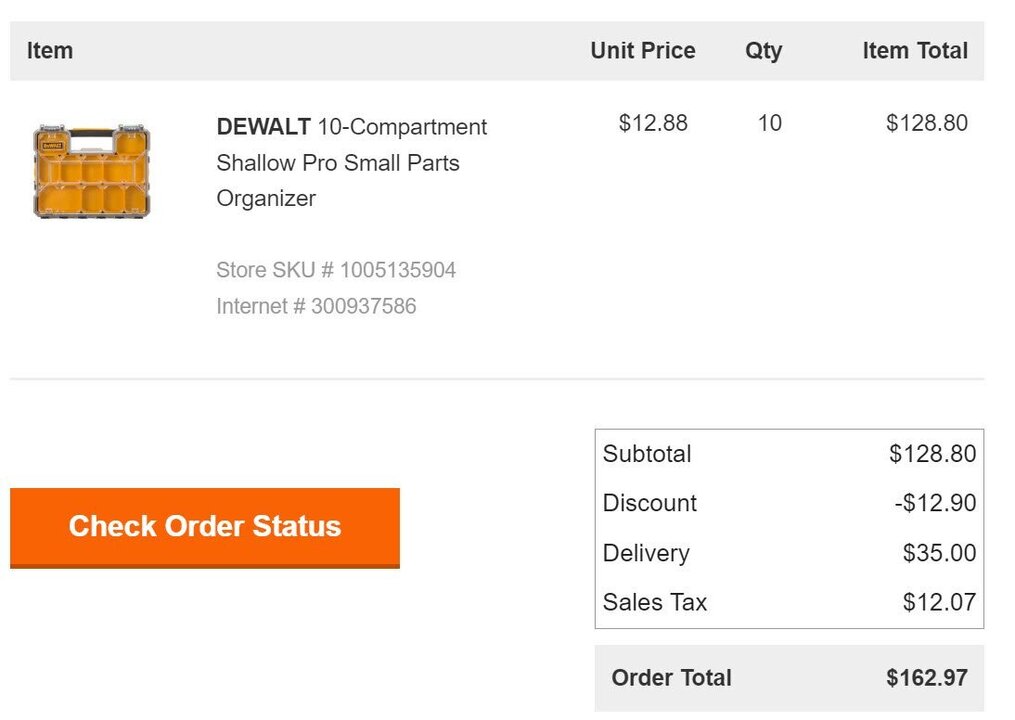Click the Delivery row label
This screenshot has height=720, width=1015.
tap(646, 553)
